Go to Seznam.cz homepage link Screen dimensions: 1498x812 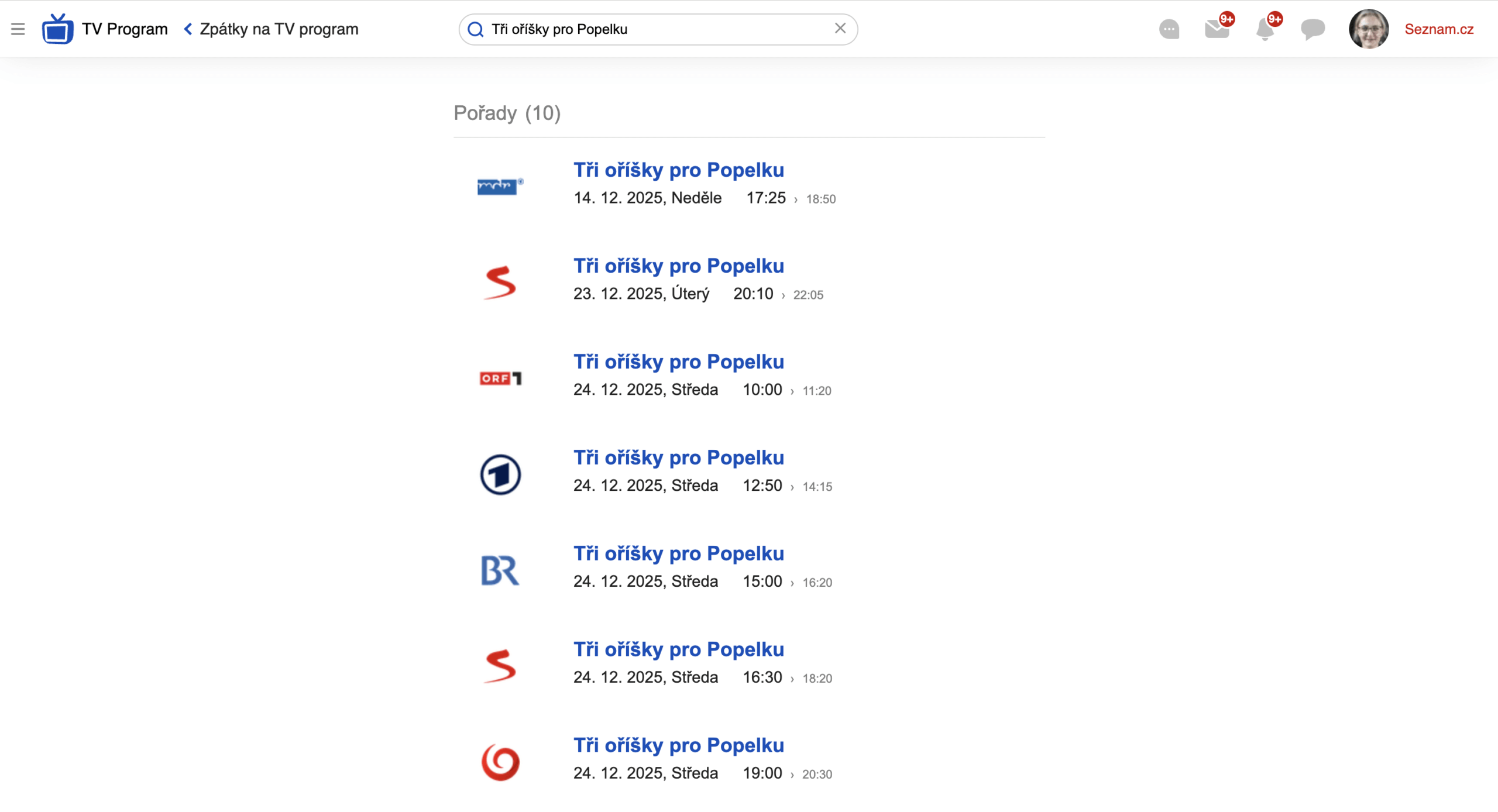[1439, 29]
